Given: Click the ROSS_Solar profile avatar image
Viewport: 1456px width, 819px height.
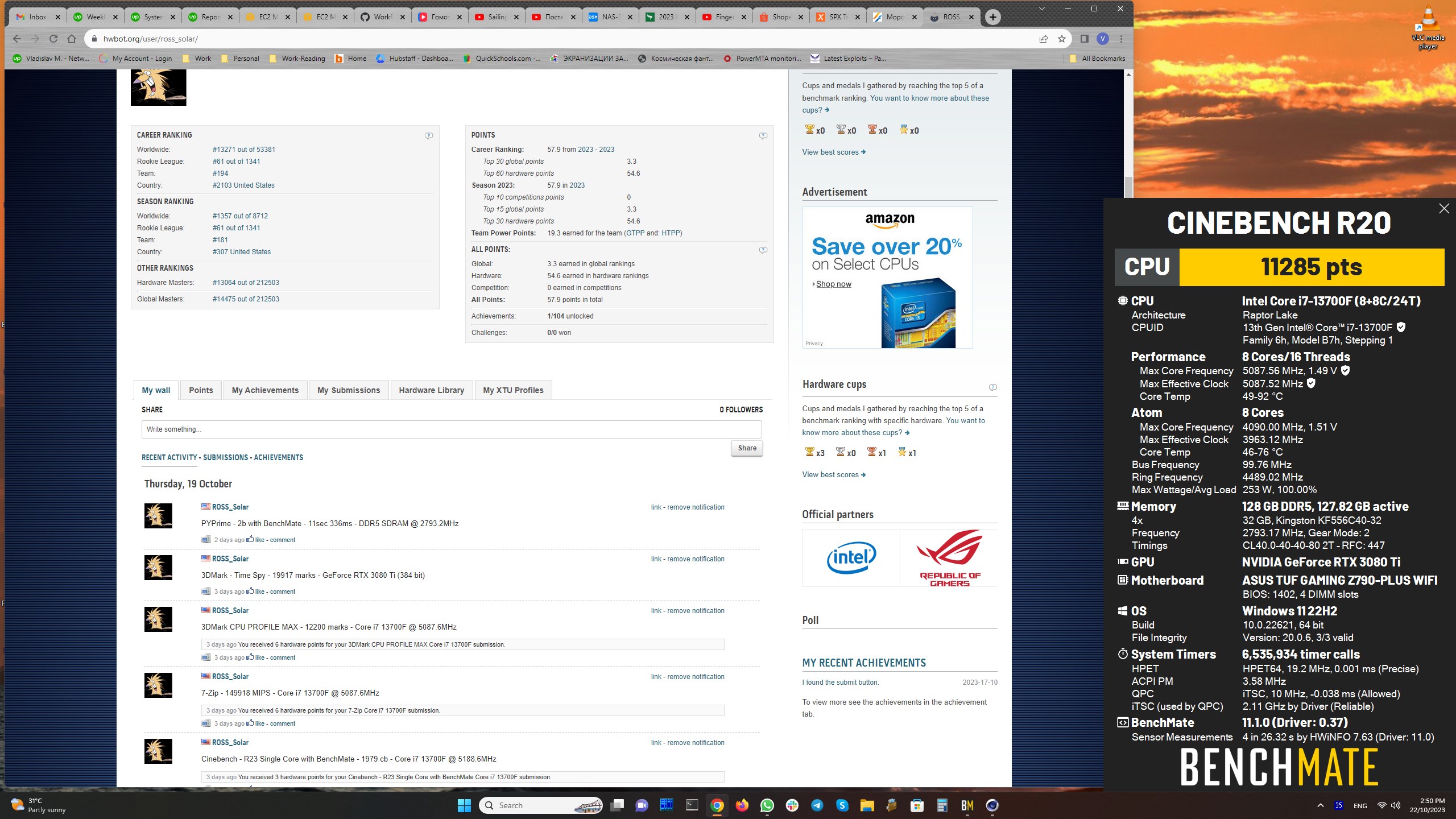Looking at the screenshot, I should click(159, 87).
